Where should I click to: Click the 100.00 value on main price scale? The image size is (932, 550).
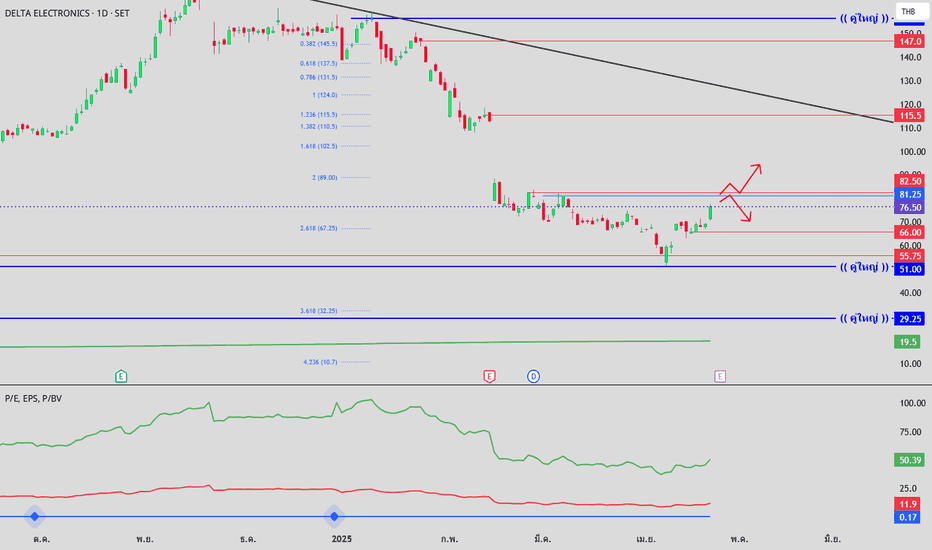[x=912, y=152]
